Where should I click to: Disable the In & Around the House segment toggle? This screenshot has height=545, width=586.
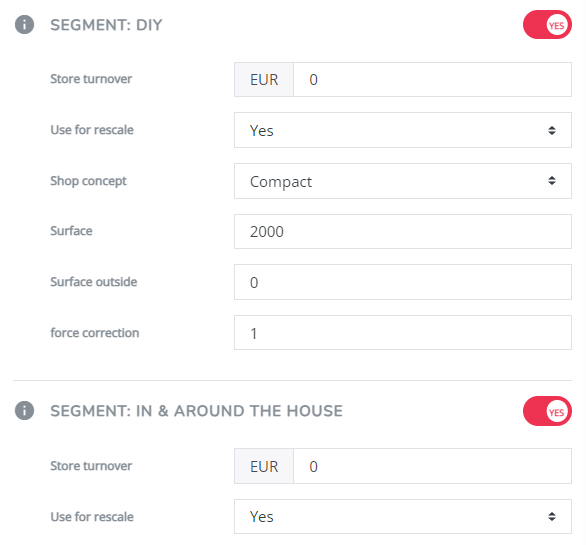[547, 411]
